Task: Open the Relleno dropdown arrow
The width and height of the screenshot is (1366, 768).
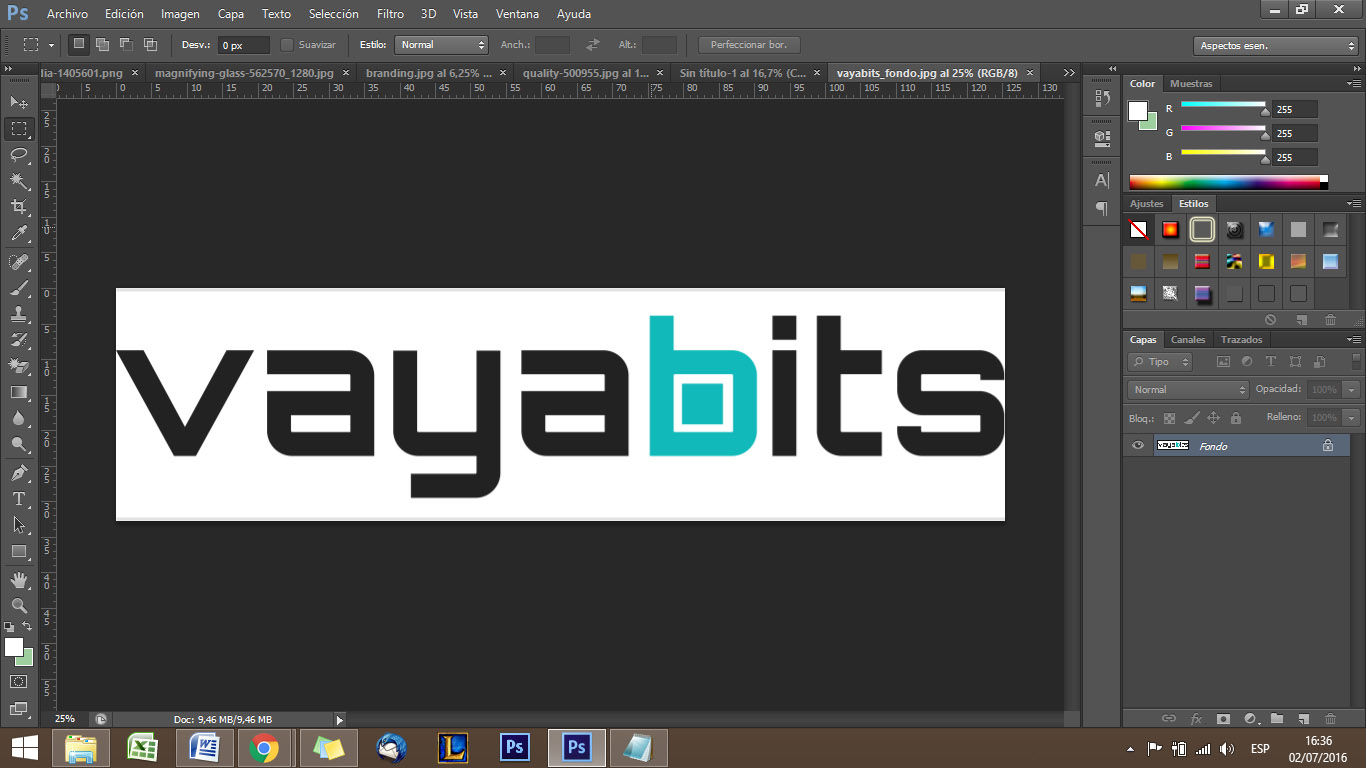Action: click(1352, 417)
